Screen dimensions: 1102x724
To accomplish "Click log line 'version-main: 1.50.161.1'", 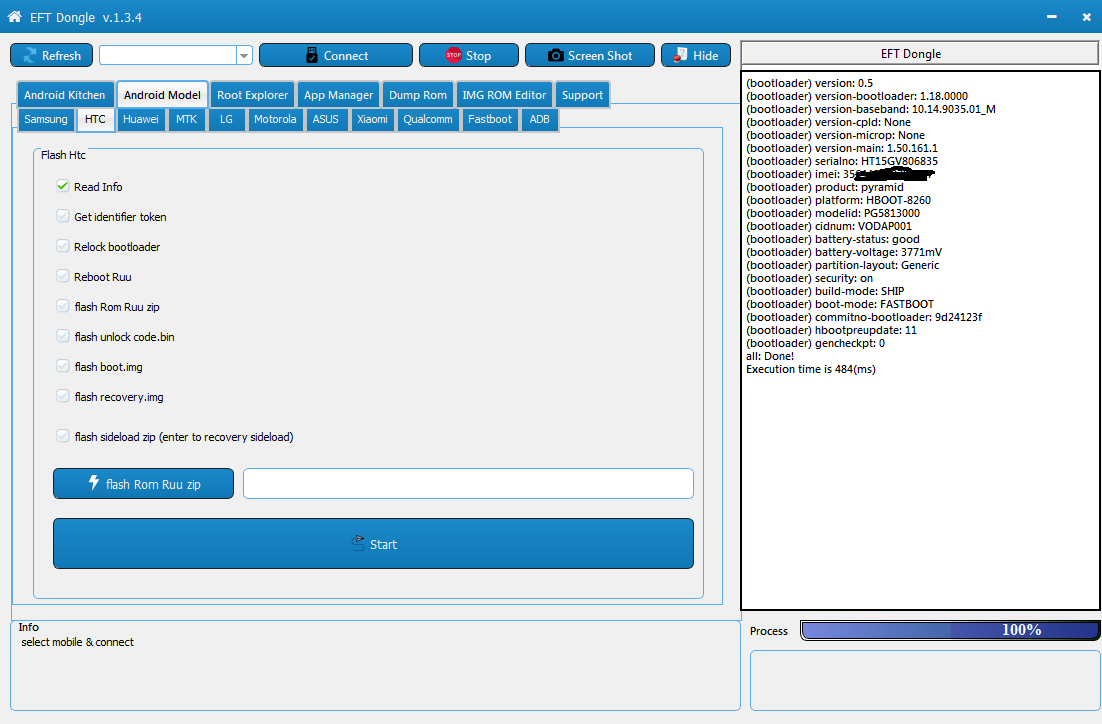I will 841,148.
